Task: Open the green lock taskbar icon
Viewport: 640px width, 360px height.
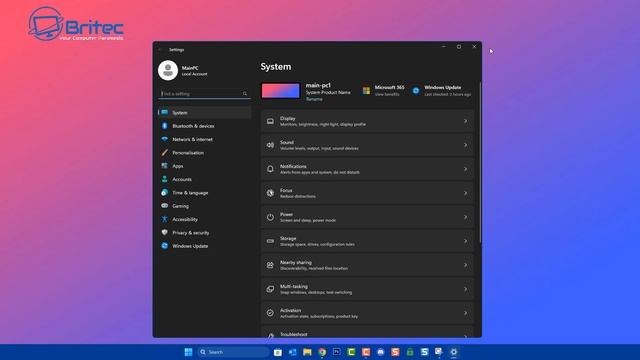Action: (x=410, y=352)
